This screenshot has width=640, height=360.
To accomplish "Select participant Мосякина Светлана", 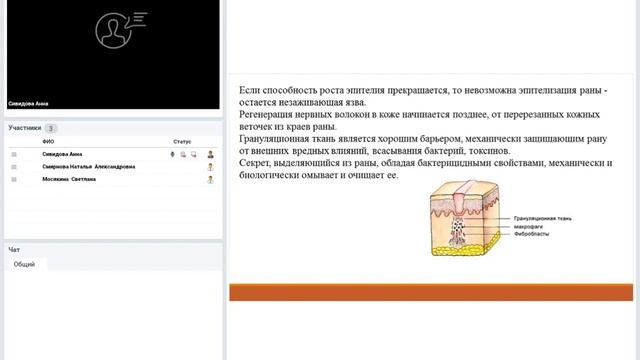I will point(69,179).
